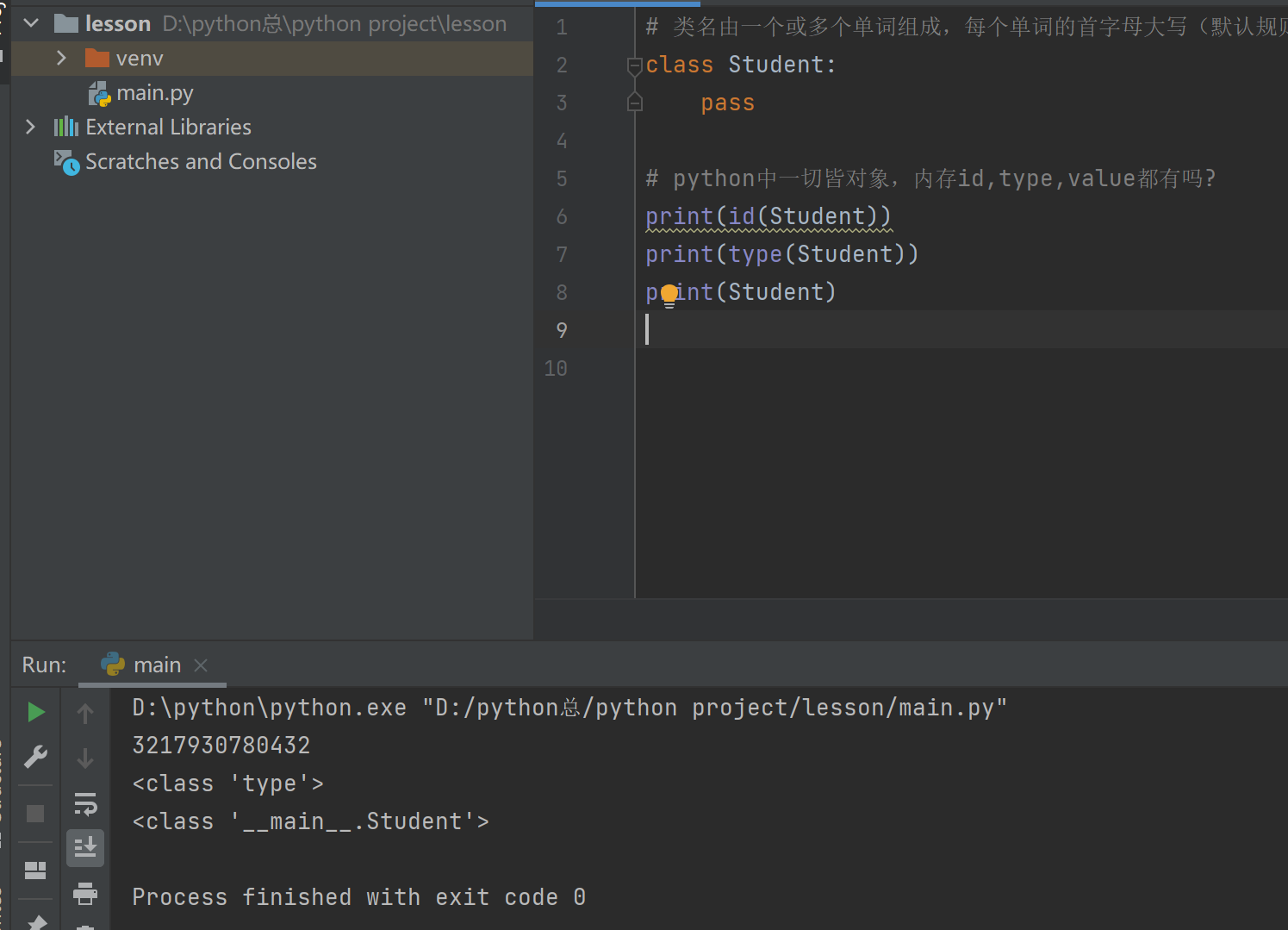
Task: Toggle soft-wrap in Run console
Action: coord(85,803)
